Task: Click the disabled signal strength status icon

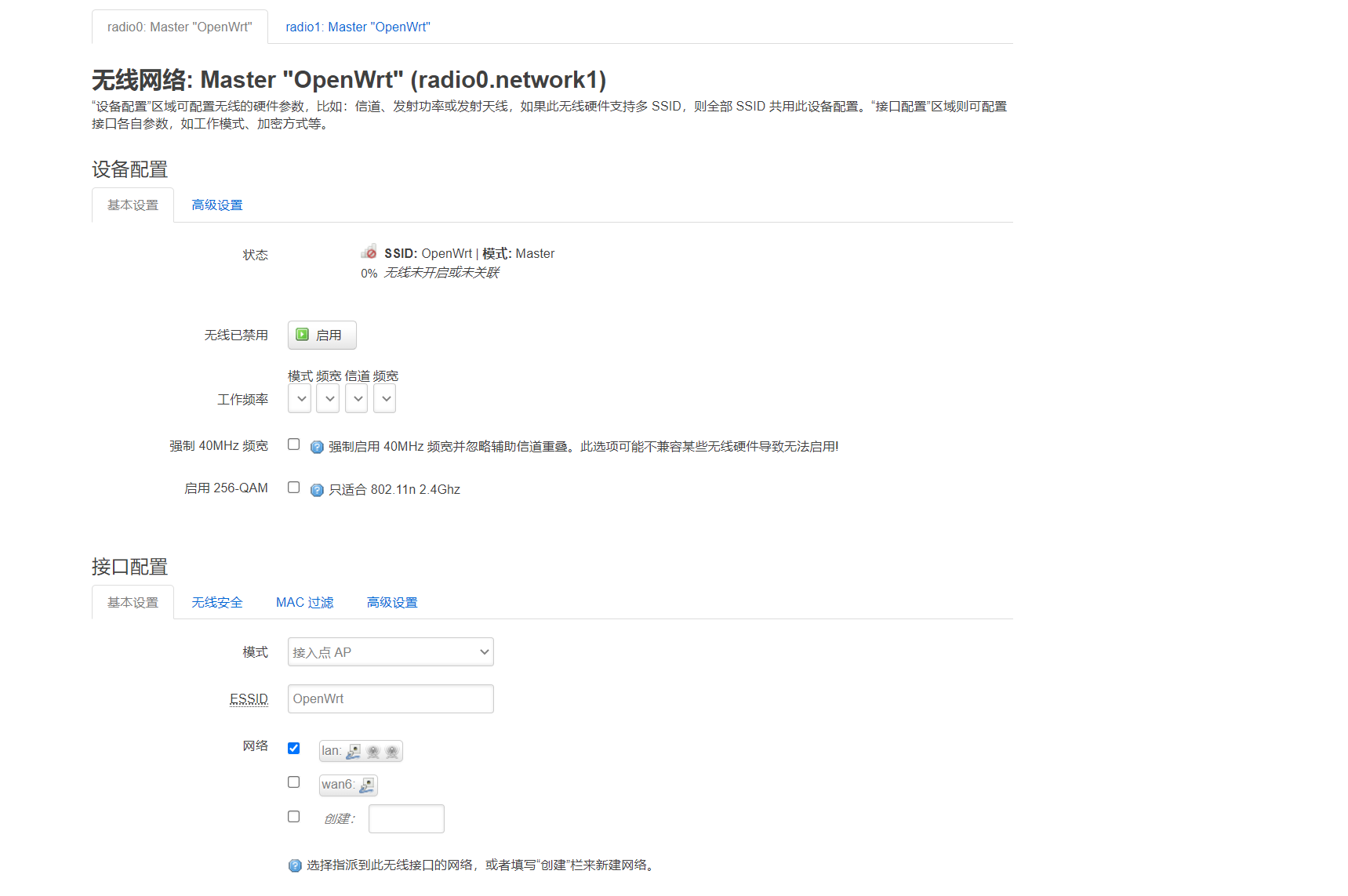Action: [x=368, y=251]
